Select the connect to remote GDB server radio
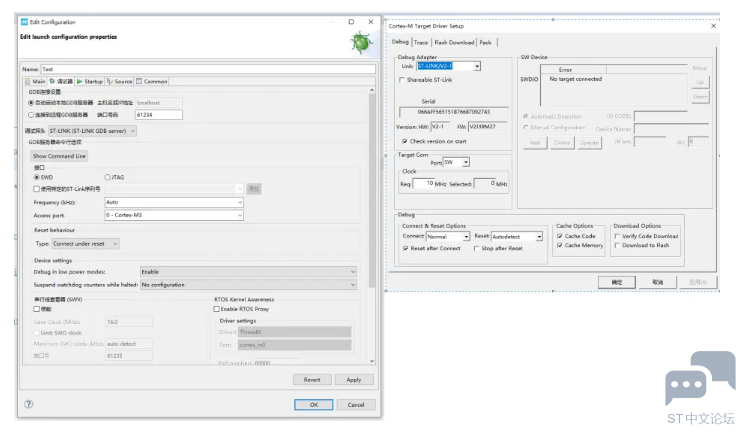The image size is (744, 434). pos(31,115)
